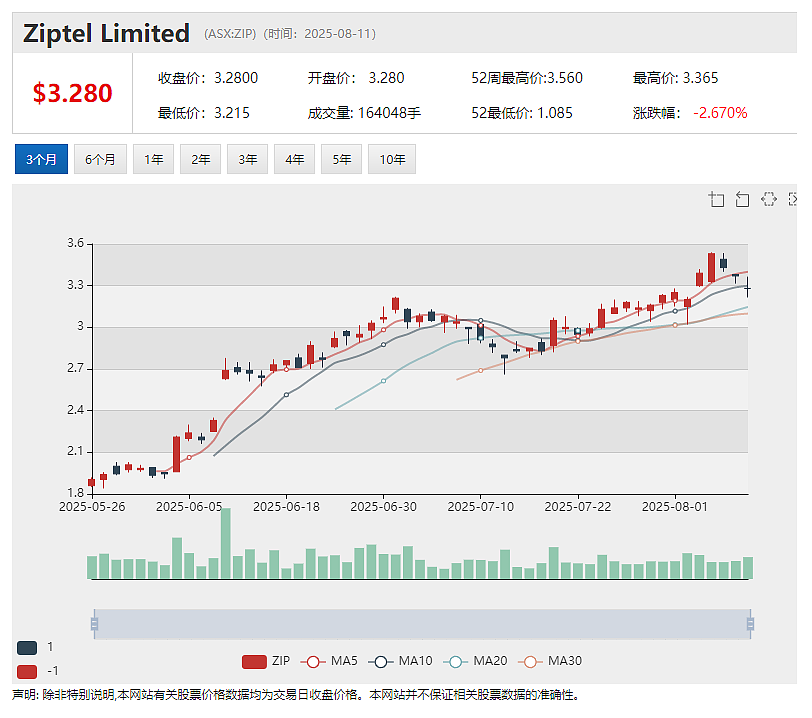Click the 2025-06-30 x-axis label
The width and height of the screenshot is (812, 718).
383,507
